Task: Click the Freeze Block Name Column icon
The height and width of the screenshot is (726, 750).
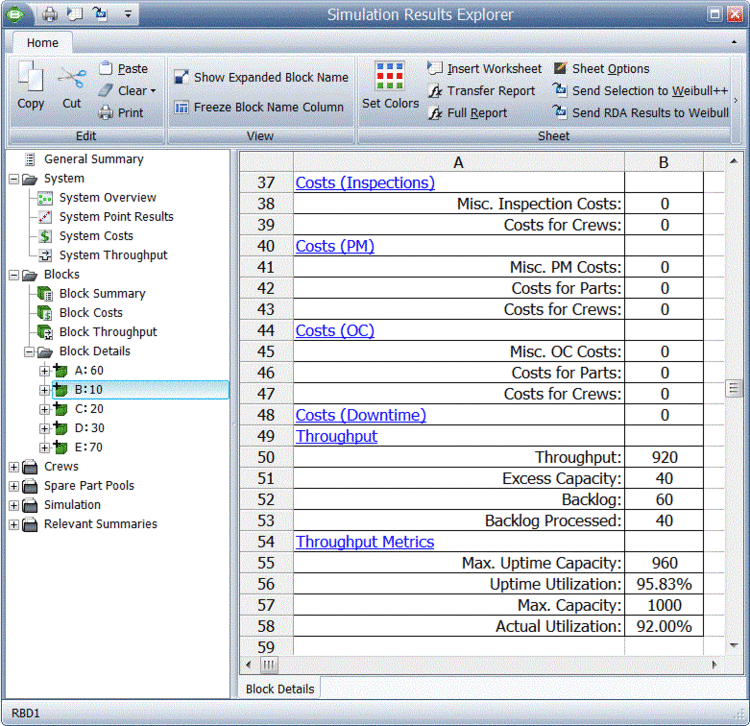Action: click(x=181, y=107)
